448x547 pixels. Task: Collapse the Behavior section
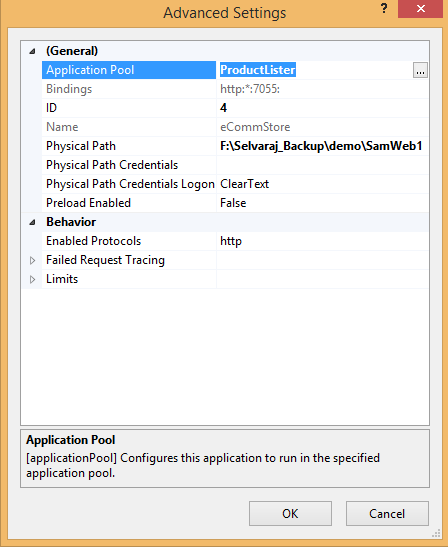32,222
